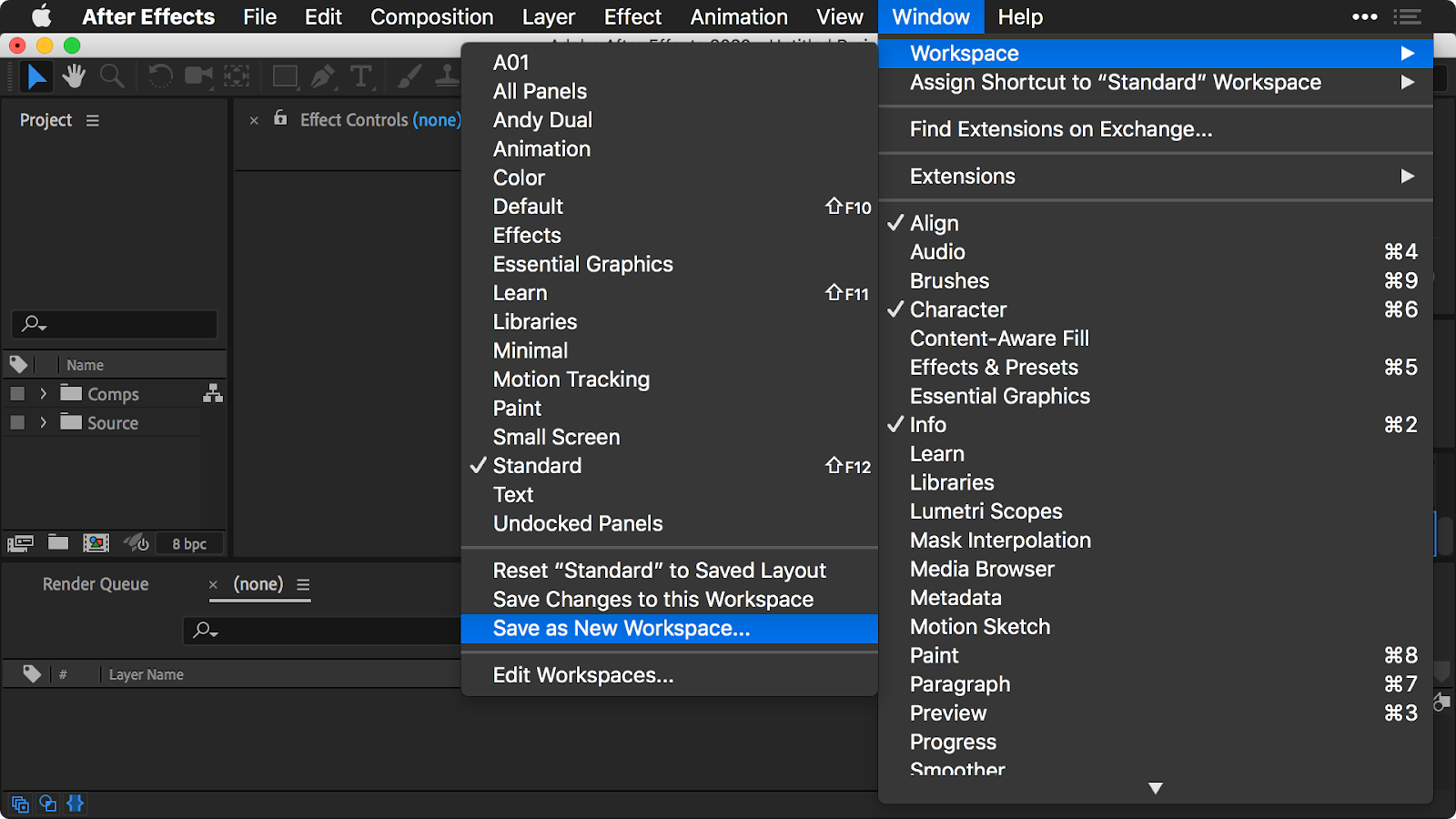Select the Rectangle shape tool
Screen dimensions: 1456x819
coord(285,77)
